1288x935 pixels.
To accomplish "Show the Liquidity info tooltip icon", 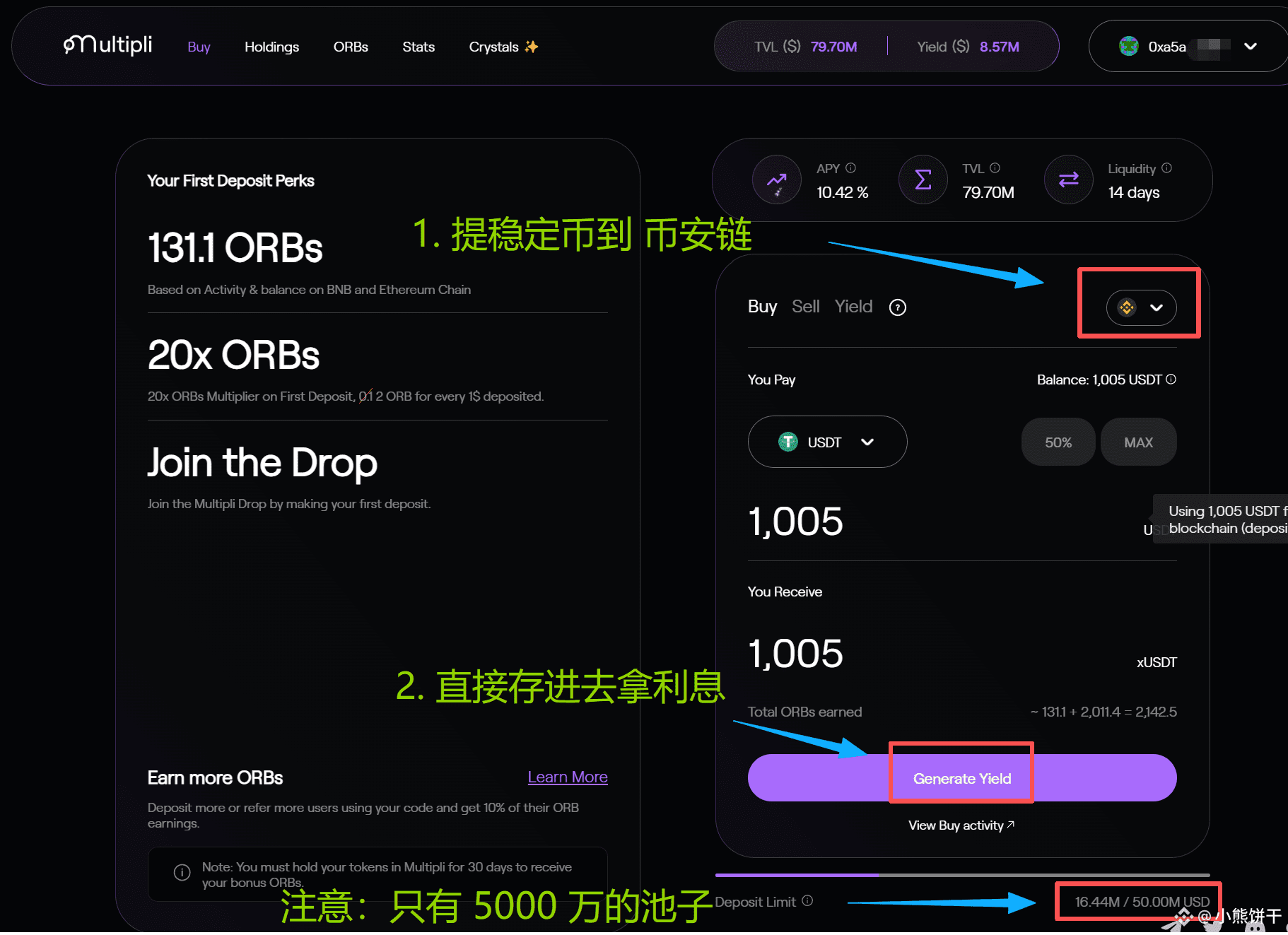I will tap(1167, 168).
